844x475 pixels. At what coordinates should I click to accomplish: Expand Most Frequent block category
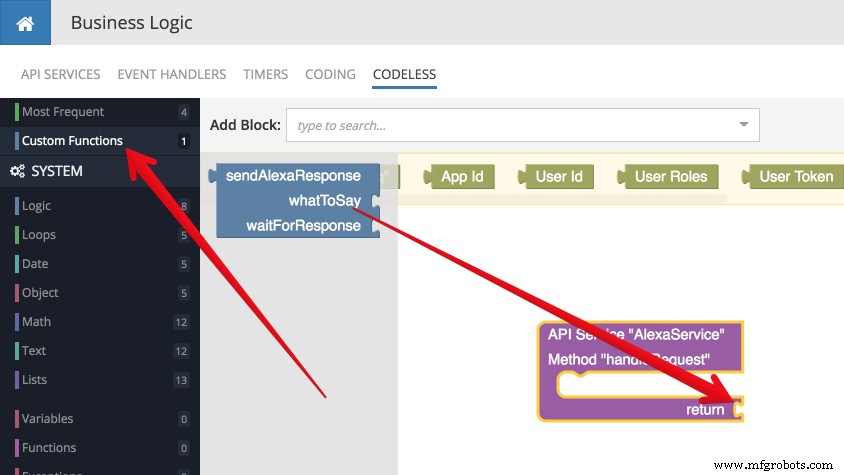point(63,112)
